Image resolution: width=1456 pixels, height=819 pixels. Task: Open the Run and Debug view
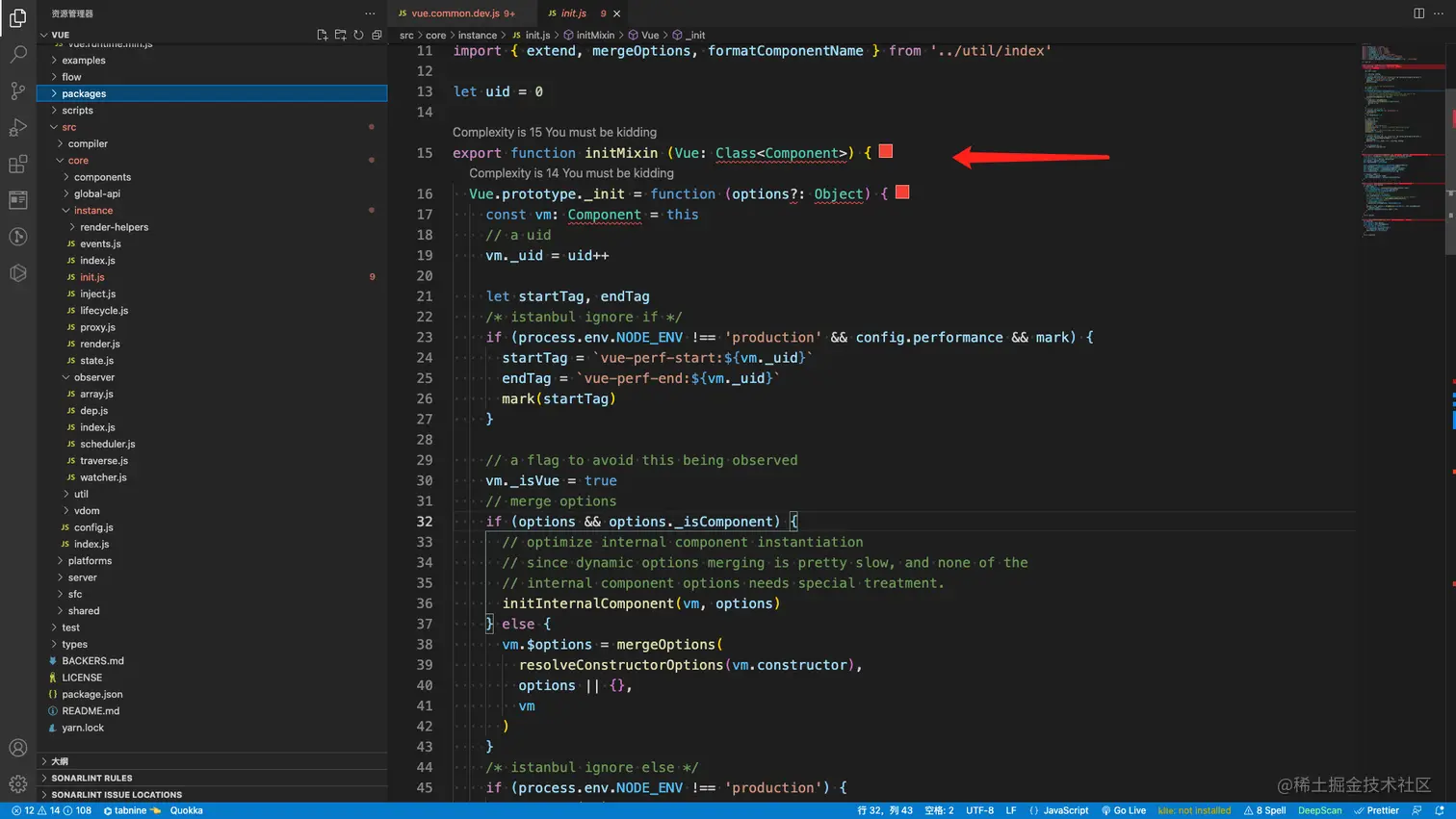coord(17,127)
